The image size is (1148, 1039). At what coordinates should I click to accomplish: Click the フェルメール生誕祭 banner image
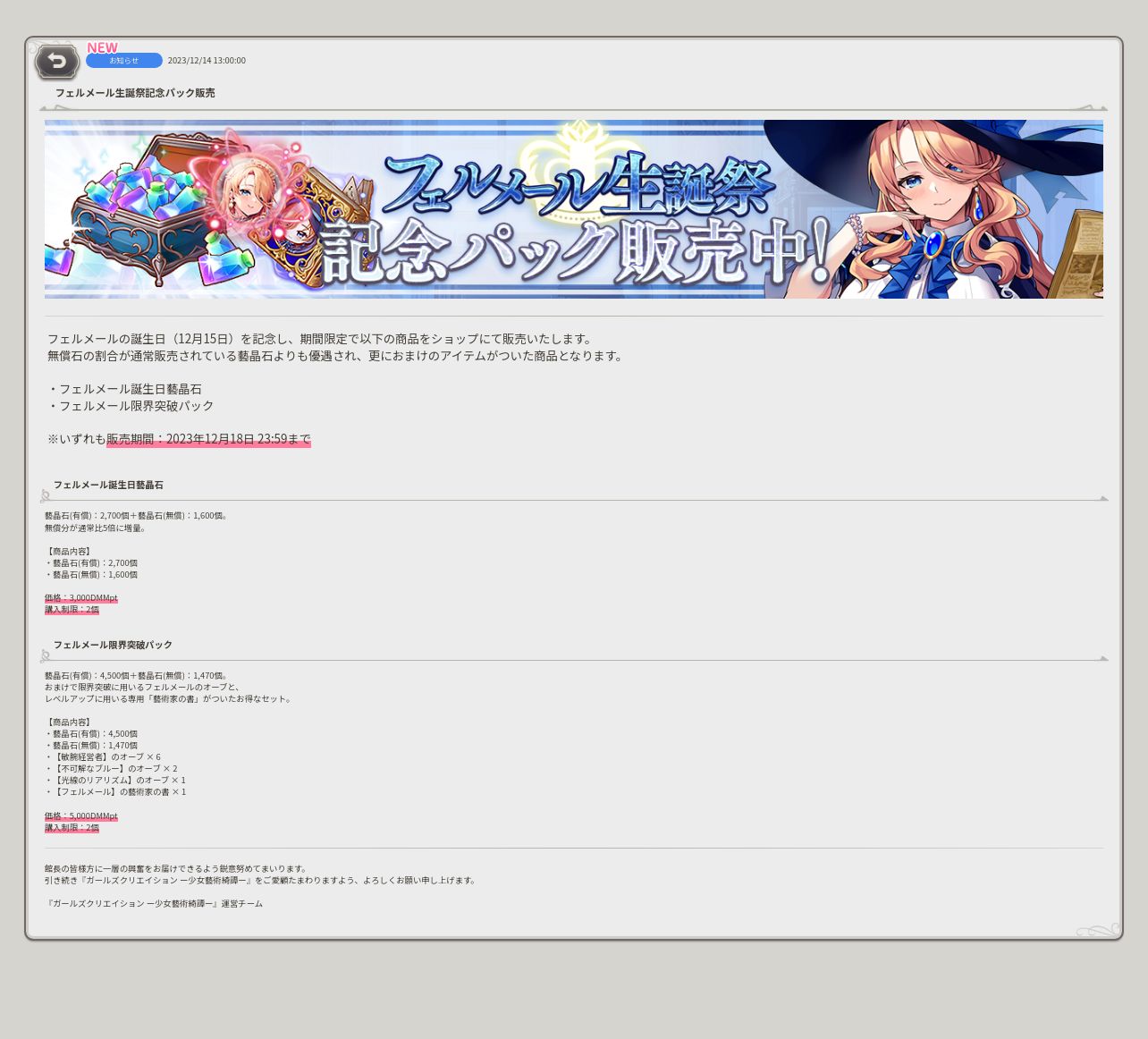click(x=574, y=209)
